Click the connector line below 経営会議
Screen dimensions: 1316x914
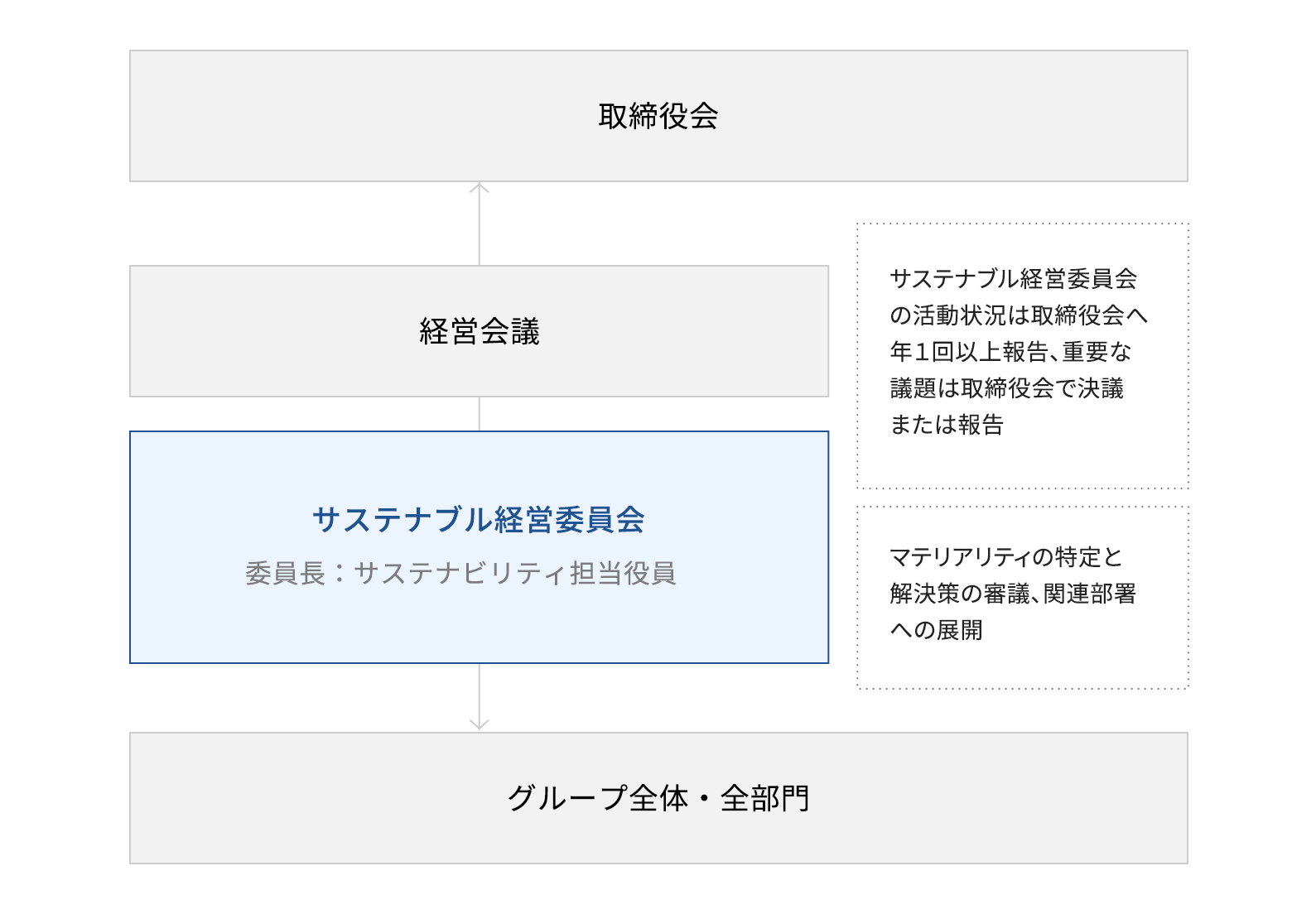tap(480, 414)
